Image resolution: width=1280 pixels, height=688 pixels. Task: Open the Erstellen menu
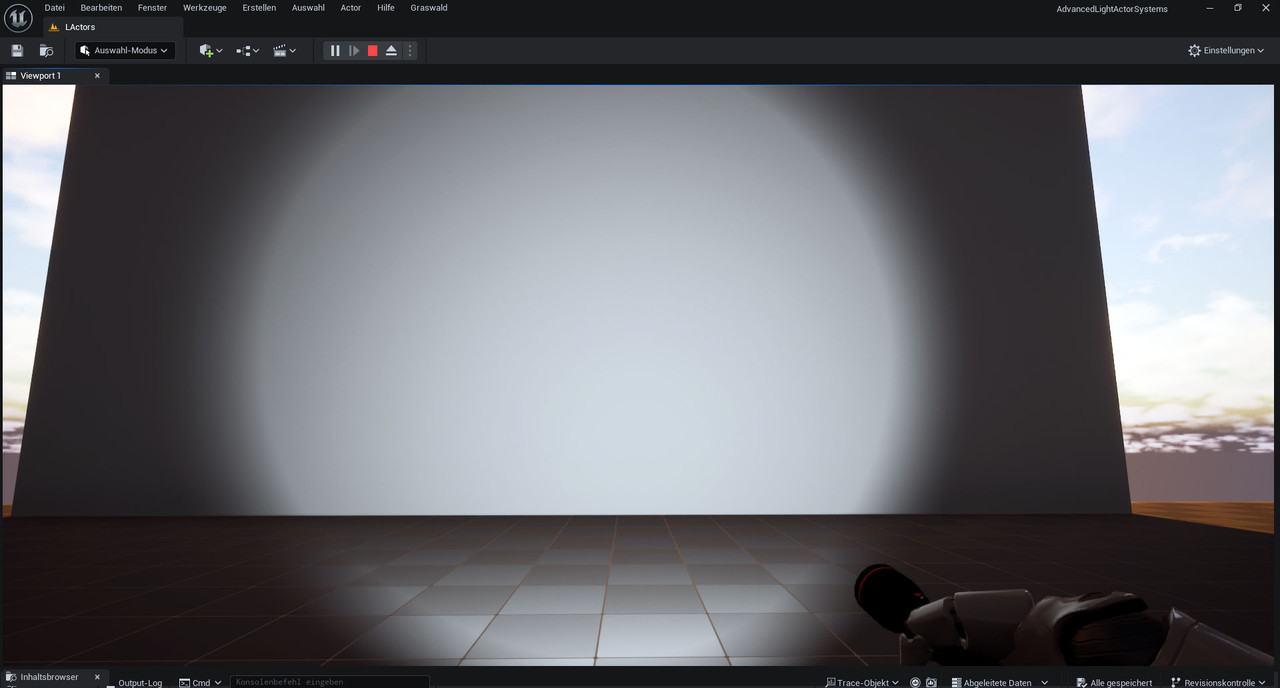[259, 8]
